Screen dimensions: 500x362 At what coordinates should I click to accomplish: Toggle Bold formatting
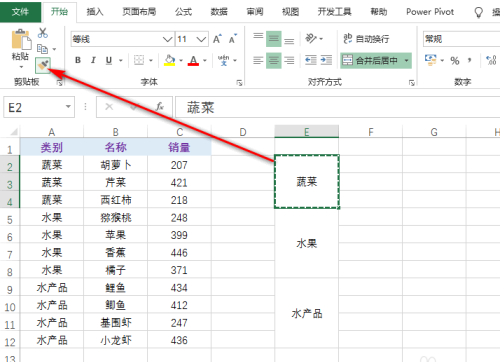pyautogui.click(x=78, y=60)
